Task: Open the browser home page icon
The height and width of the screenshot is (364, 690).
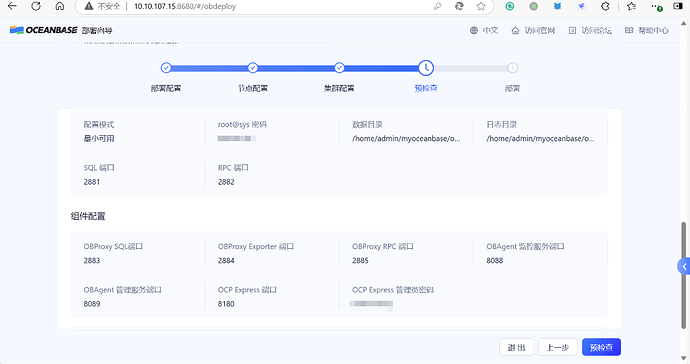Action: click(x=60, y=6)
